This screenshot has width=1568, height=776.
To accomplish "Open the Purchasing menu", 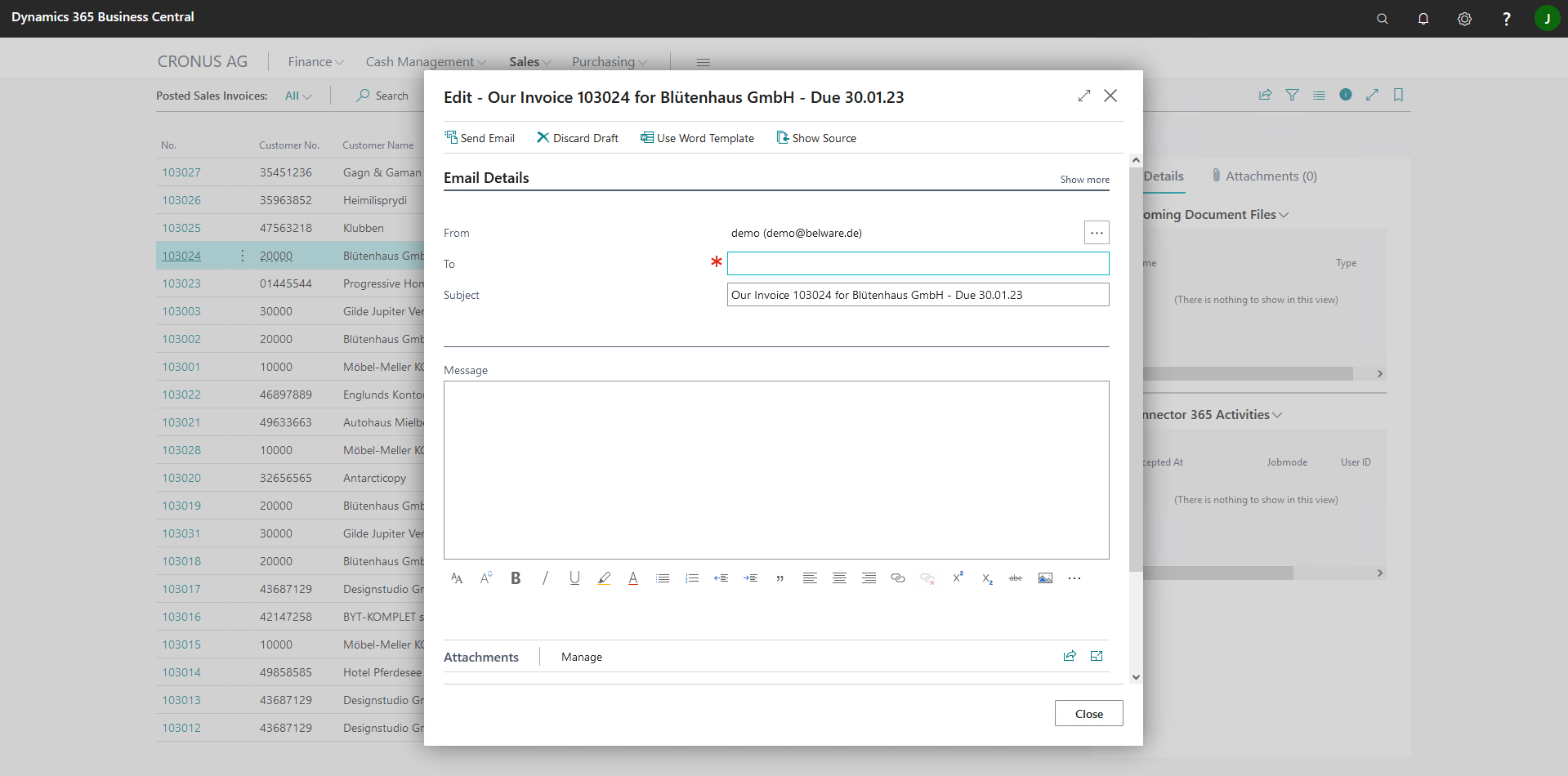I will click(x=610, y=62).
